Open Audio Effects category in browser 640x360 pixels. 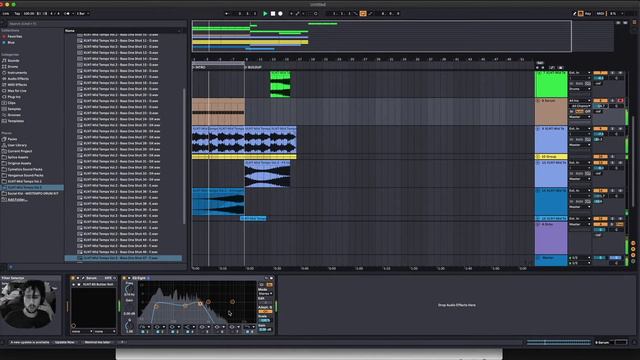18,79
